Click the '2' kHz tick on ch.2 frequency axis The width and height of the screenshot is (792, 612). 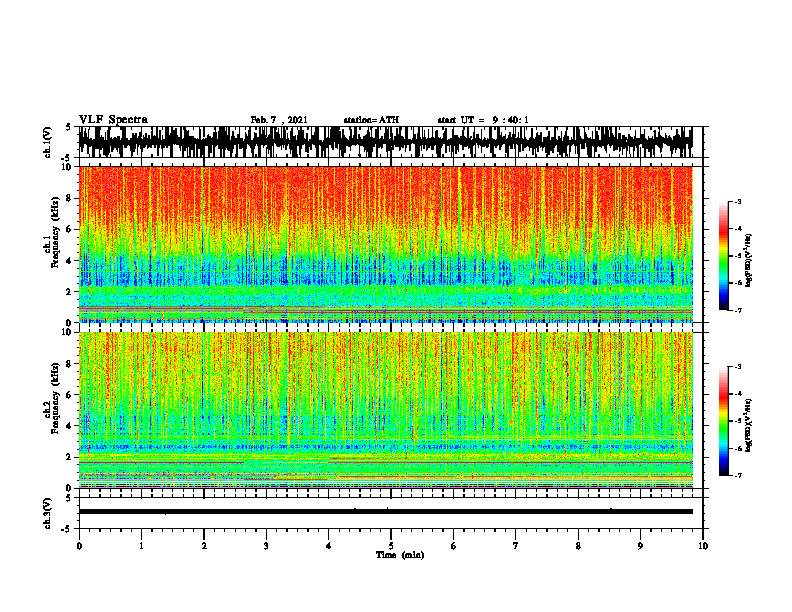(x=69, y=457)
